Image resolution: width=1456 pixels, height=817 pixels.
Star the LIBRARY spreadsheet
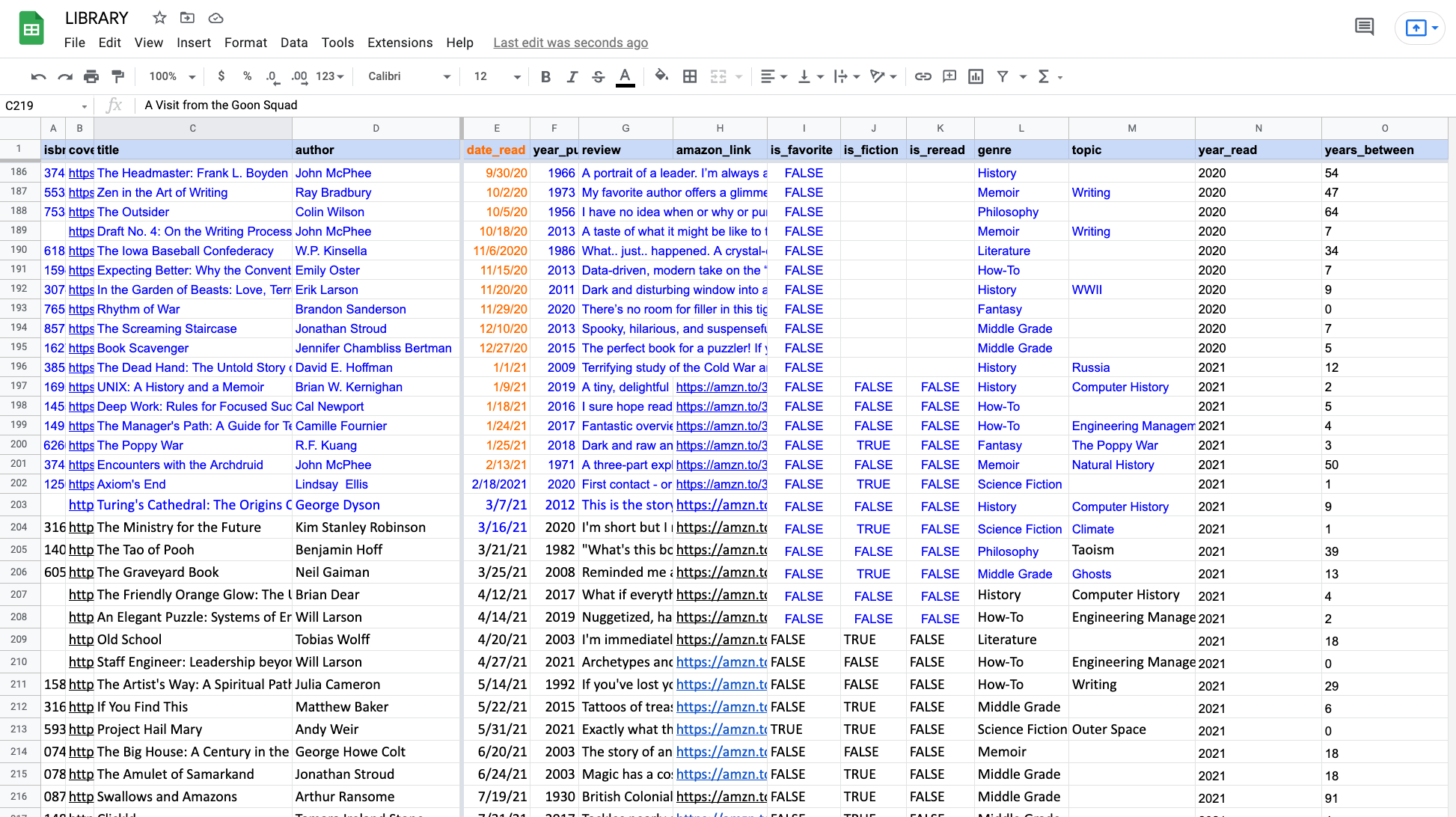coord(158,17)
